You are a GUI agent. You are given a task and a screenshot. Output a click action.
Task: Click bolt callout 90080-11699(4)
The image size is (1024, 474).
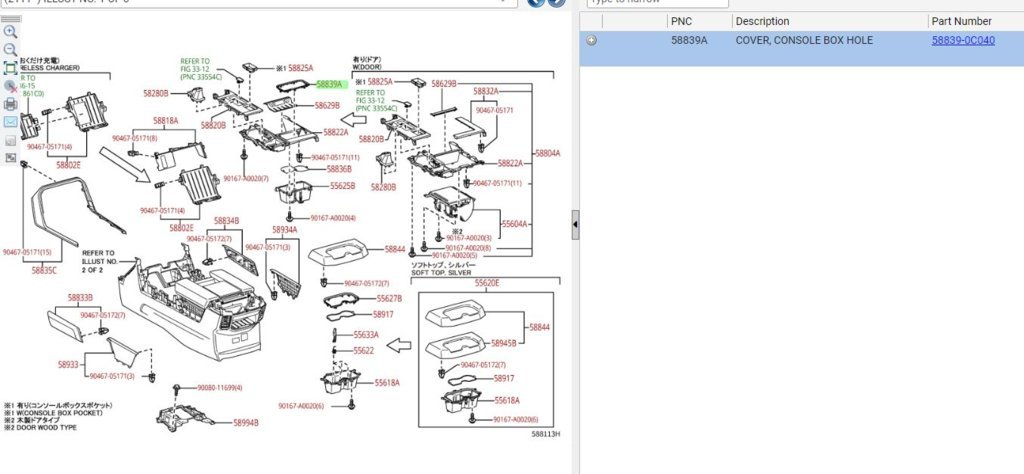220,388
